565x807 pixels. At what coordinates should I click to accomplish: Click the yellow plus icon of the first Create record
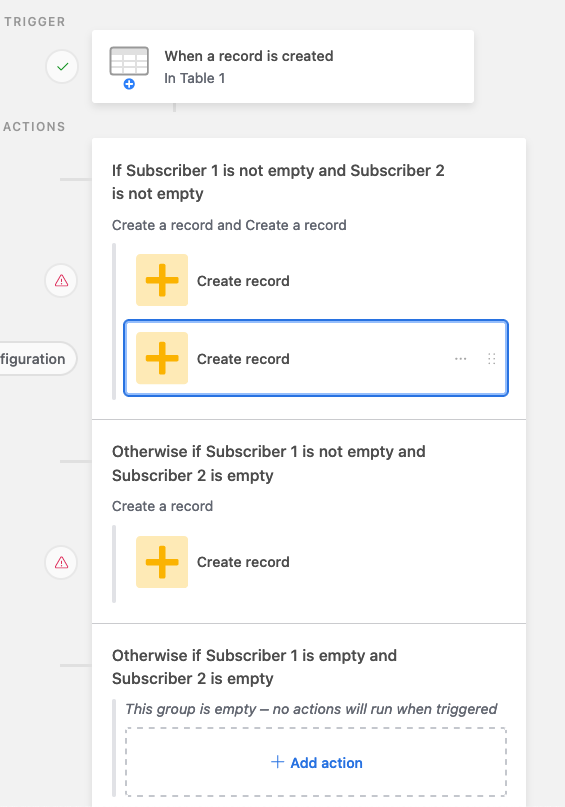[162, 280]
